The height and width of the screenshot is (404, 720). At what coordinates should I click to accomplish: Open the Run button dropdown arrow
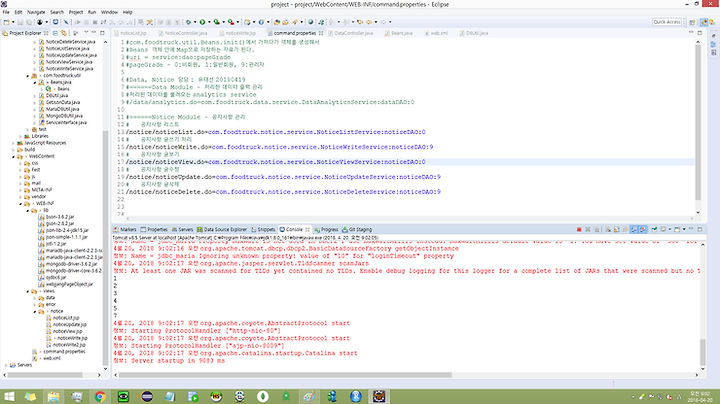[x=209, y=22]
